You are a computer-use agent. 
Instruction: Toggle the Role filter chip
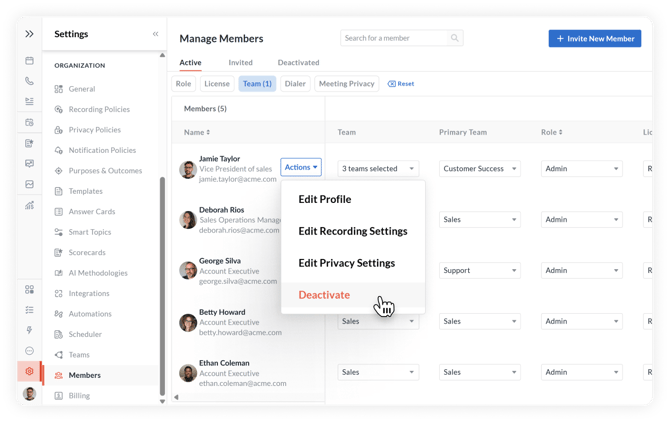point(183,84)
